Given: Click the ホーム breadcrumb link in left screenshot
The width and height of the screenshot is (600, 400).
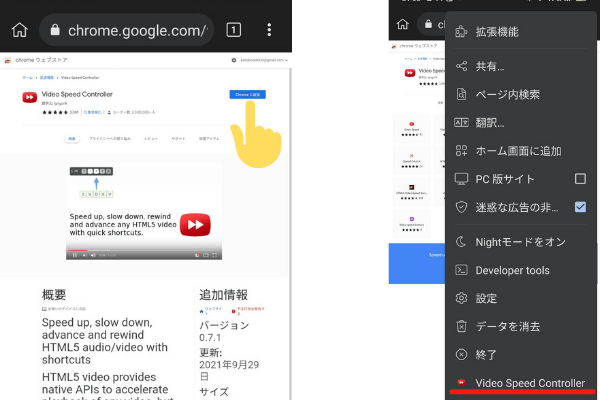Looking at the screenshot, I should click(x=28, y=78).
